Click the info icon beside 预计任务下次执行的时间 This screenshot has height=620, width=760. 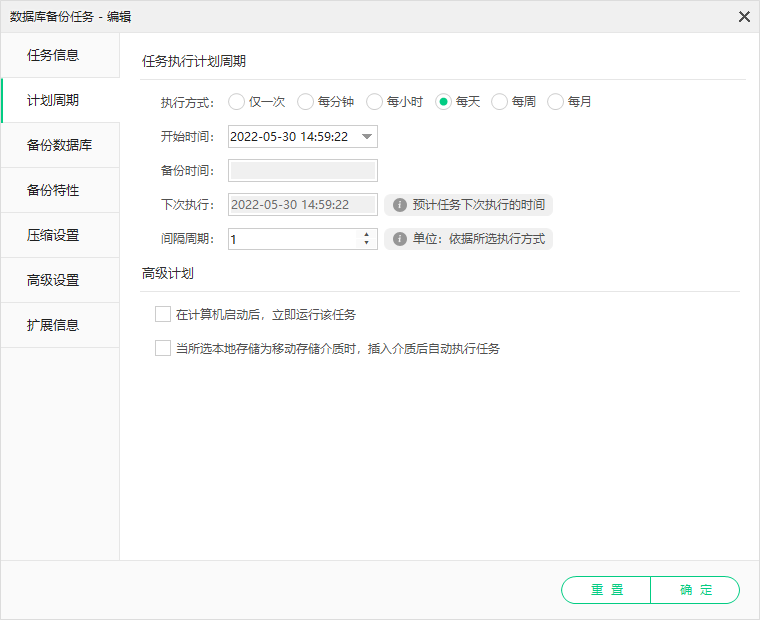(399, 205)
